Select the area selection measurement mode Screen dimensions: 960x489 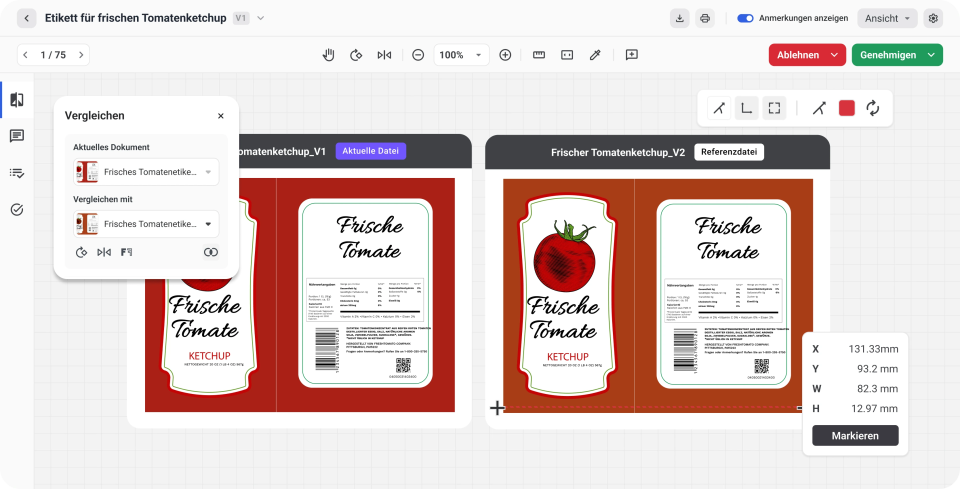[774, 108]
